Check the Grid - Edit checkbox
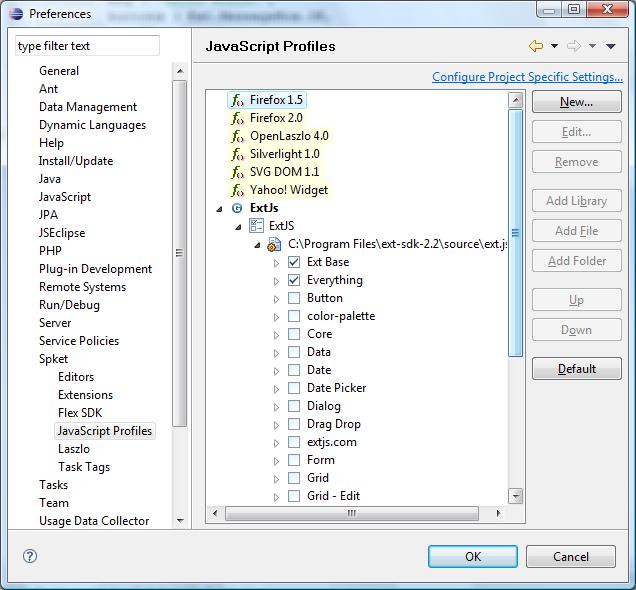 294,496
